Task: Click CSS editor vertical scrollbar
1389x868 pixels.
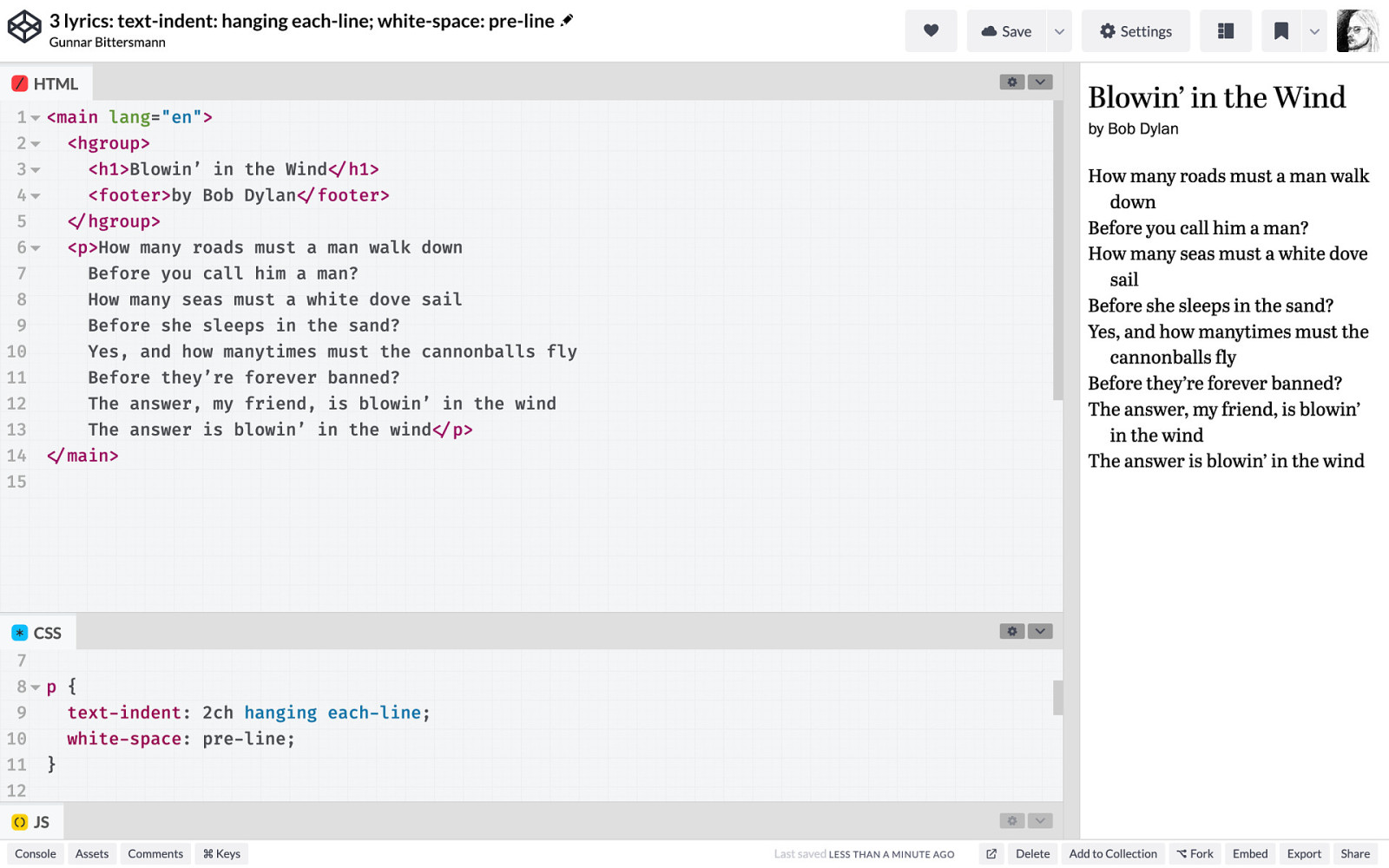Action: click(x=1057, y=698)
